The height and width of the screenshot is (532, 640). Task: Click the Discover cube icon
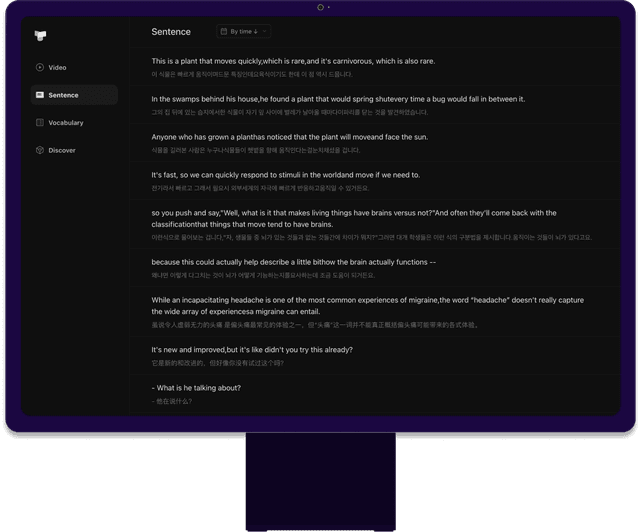39,150
